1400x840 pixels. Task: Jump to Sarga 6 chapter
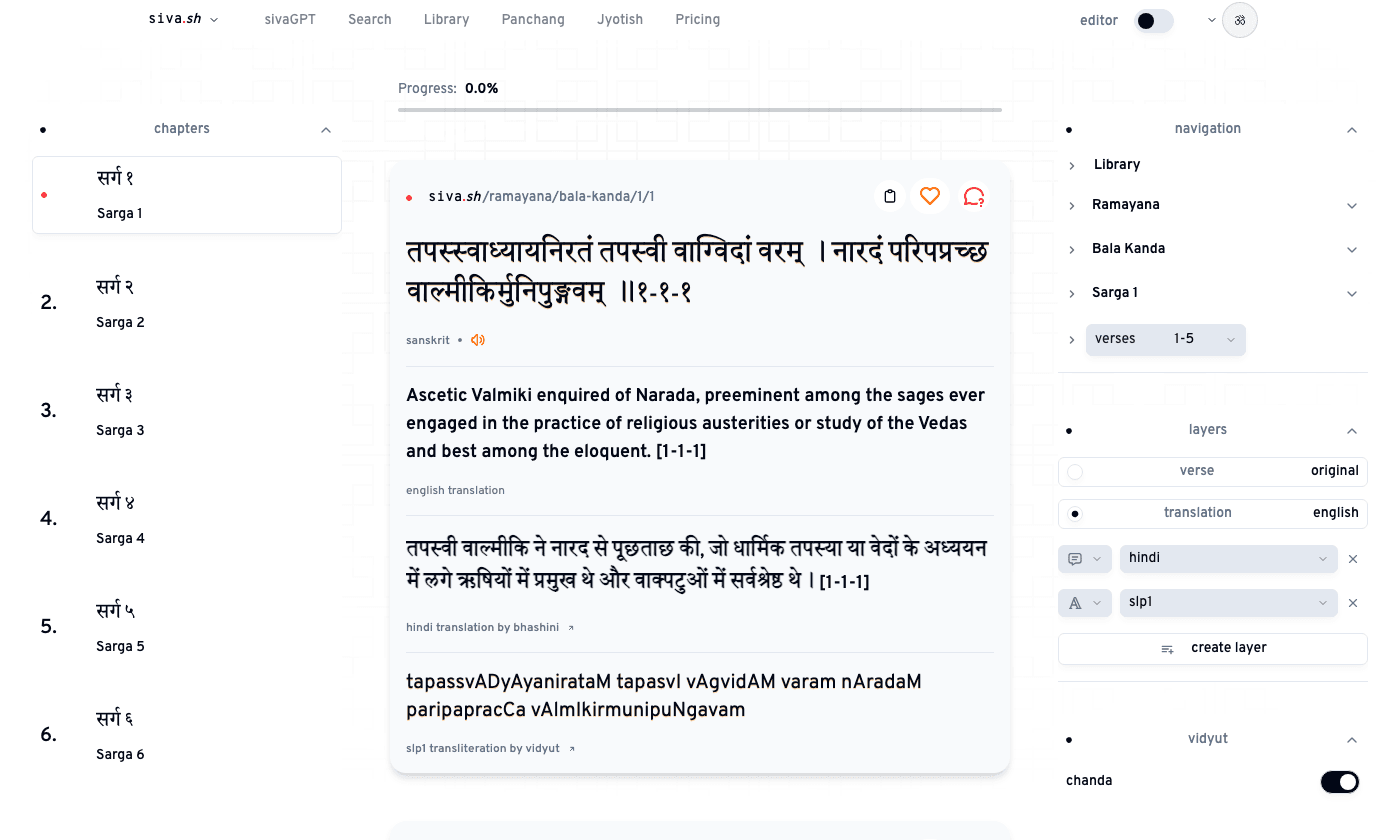pos(187,735)
